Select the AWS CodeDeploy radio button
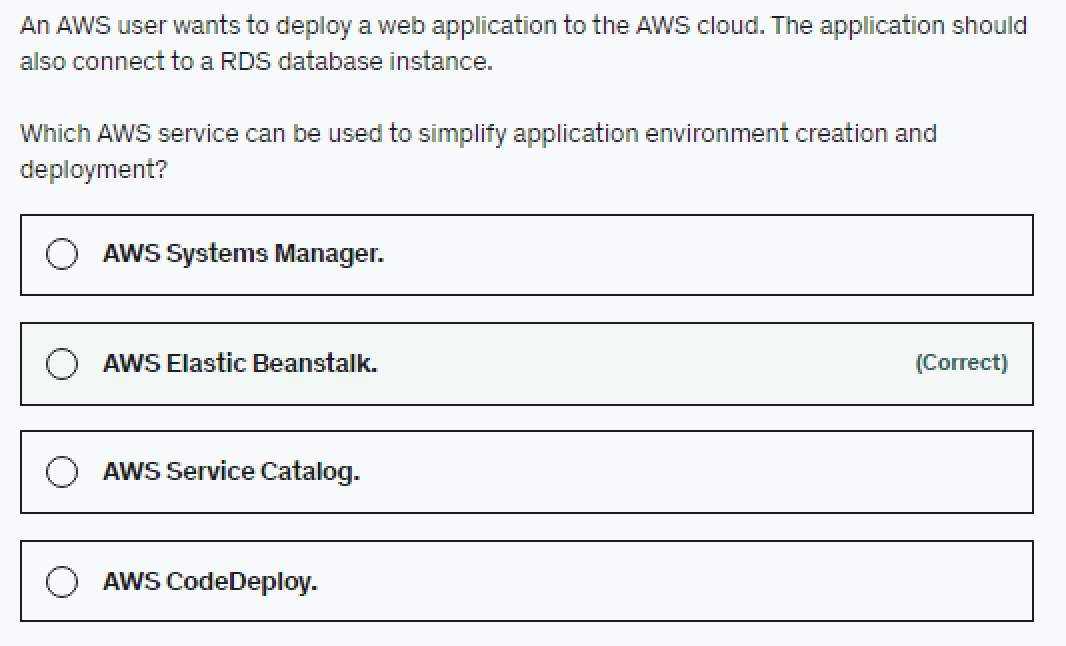 pyautogui.click(x=62, y=582)
